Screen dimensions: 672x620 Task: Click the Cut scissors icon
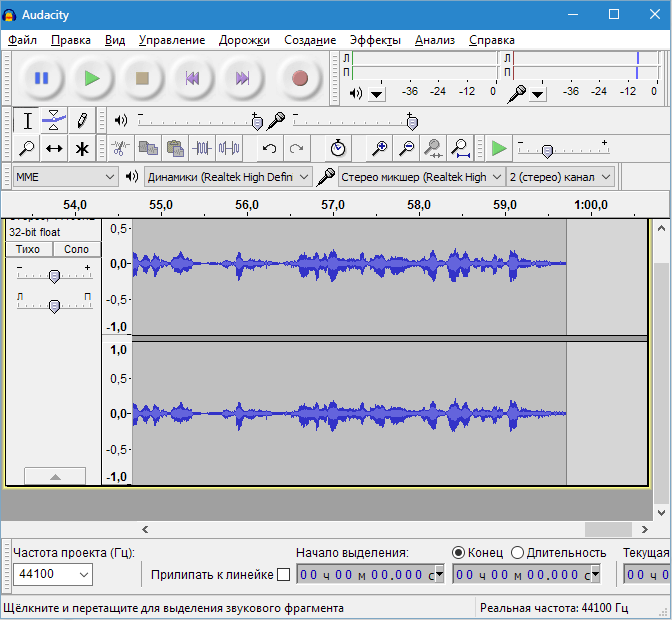[x=119, y=149]
